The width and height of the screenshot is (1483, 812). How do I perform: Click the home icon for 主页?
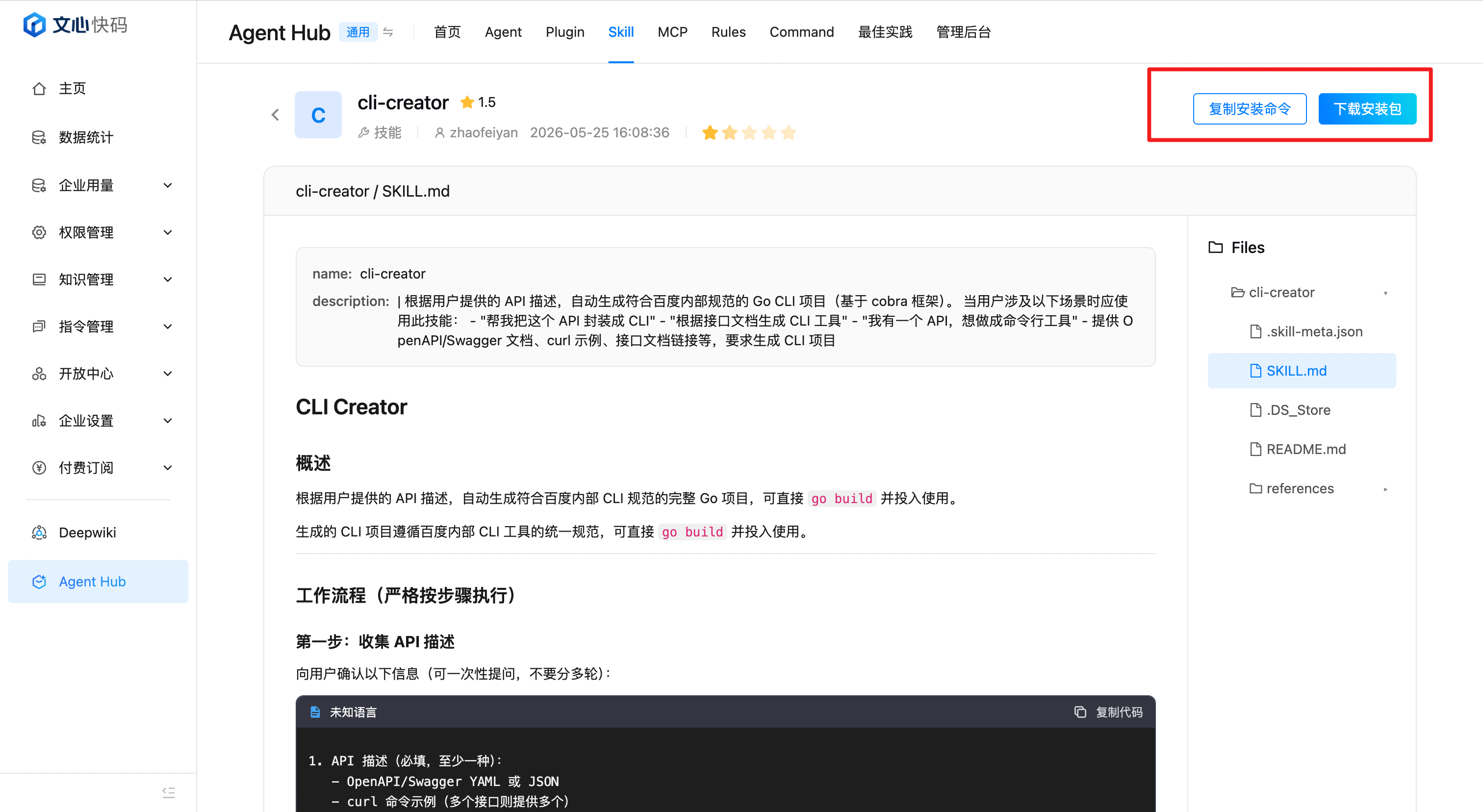click(39, 89)
